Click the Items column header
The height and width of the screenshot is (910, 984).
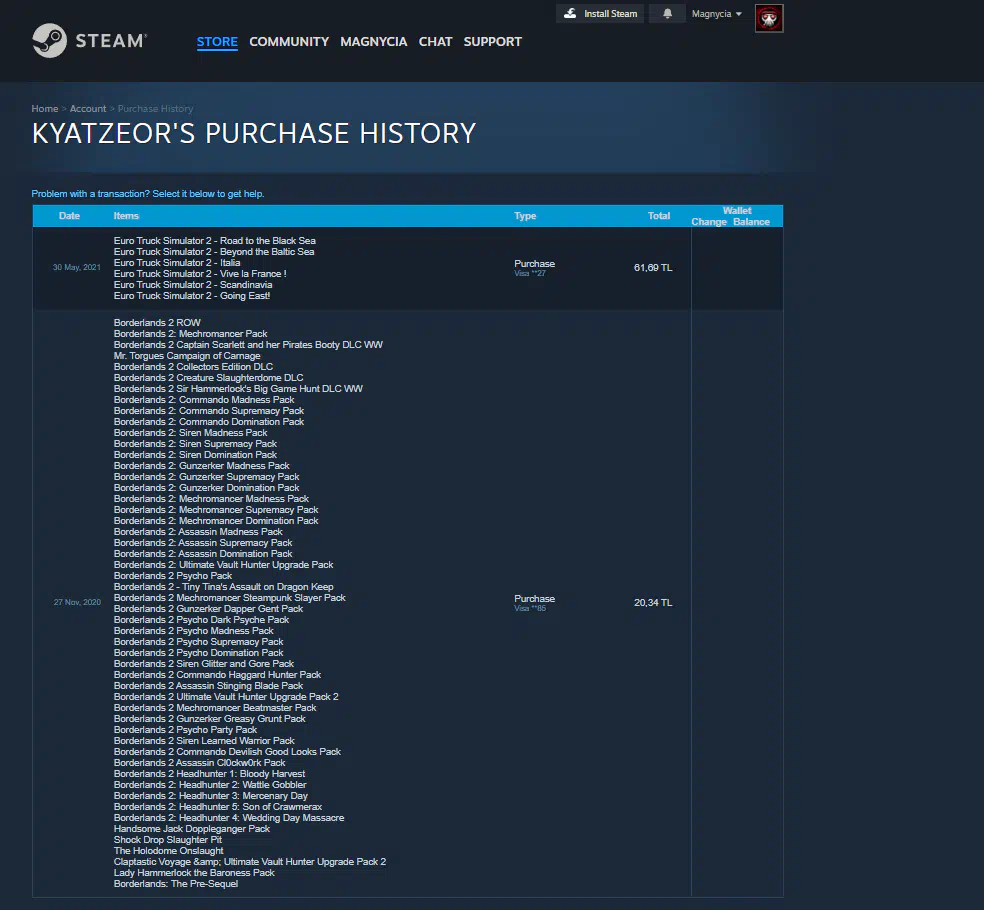126,216
